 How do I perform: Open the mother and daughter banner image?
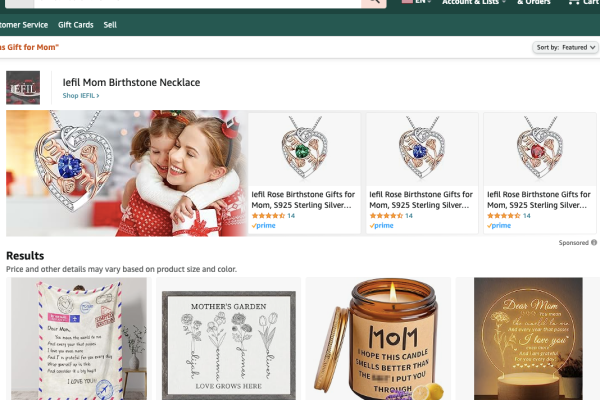point(126,173)
